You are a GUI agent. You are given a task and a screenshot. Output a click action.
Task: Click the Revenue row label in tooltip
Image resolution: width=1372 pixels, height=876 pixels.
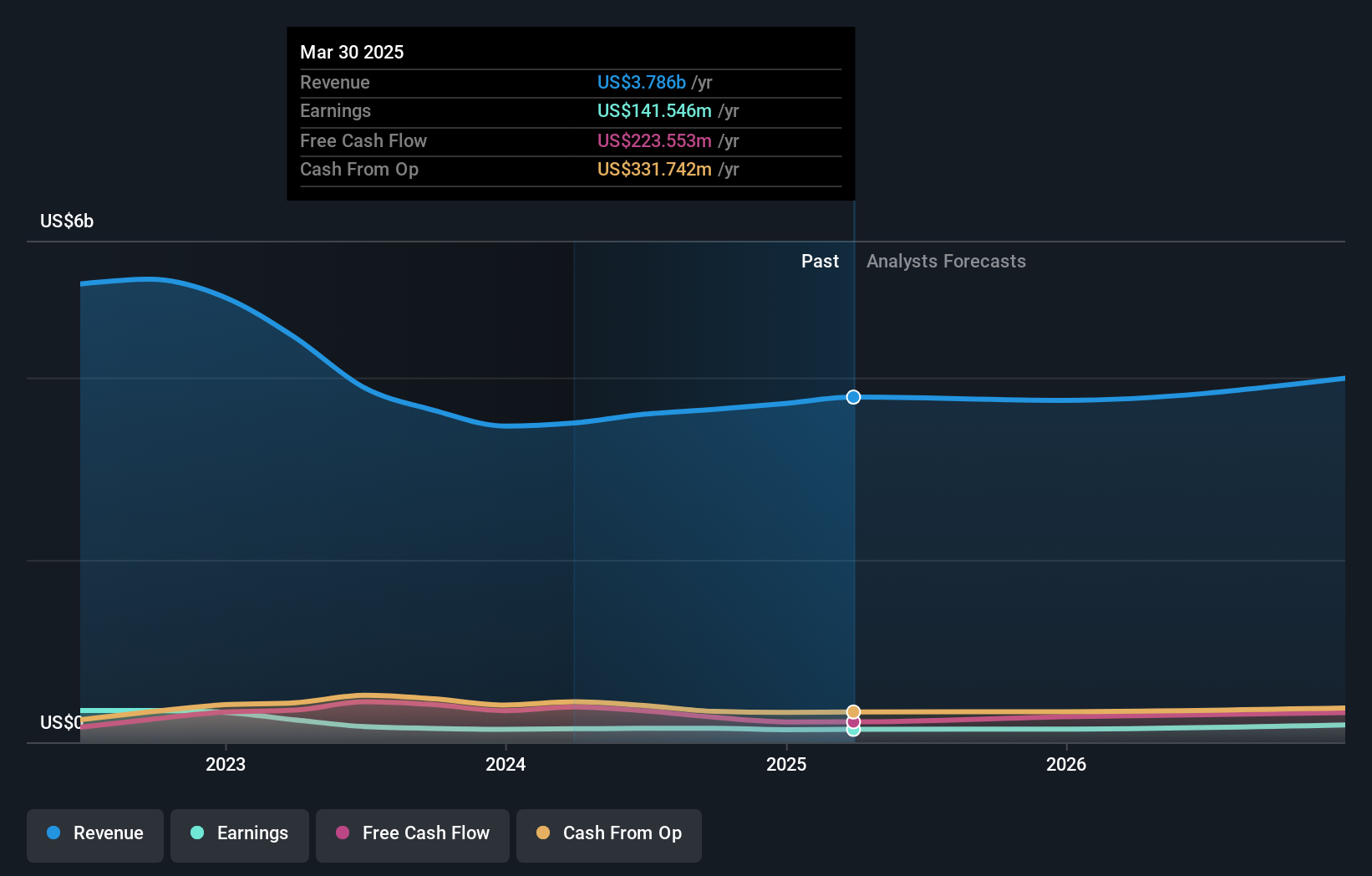[335, 83]
